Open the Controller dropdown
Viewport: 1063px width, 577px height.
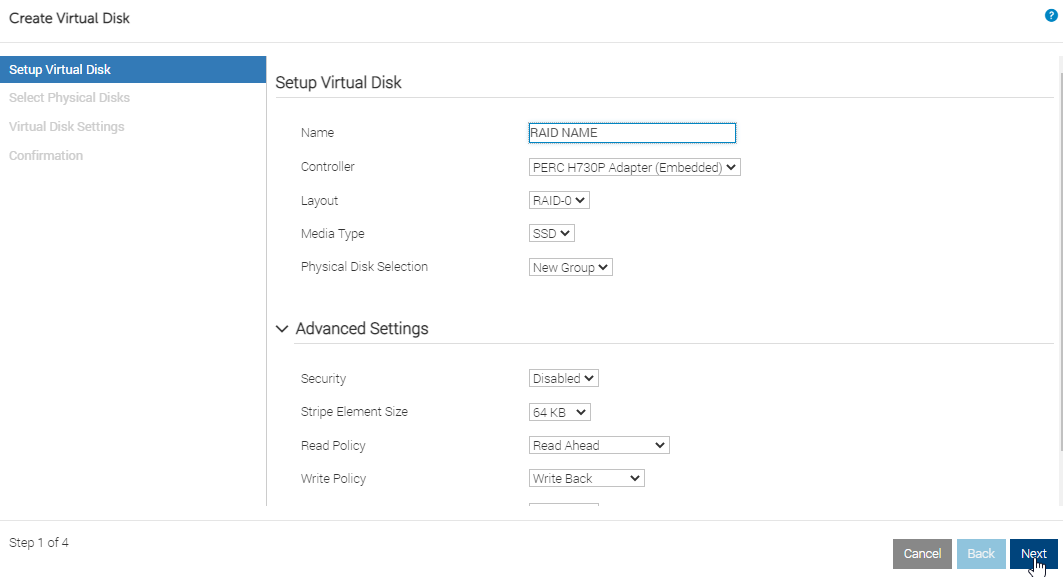pos(634,168)
